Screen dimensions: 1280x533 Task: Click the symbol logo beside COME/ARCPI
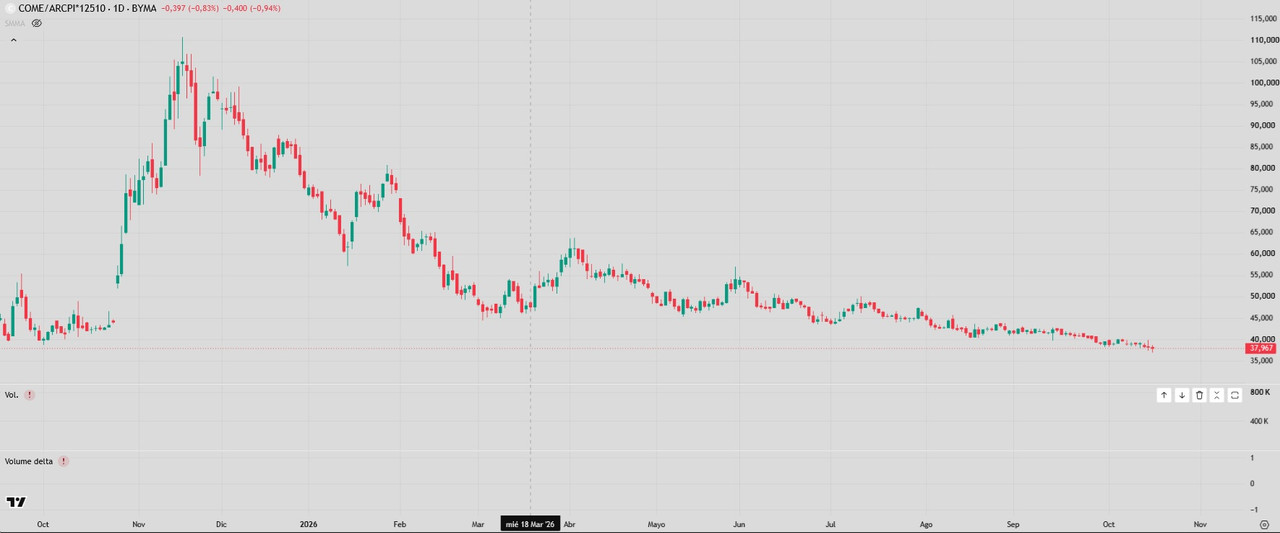[9, 7]
